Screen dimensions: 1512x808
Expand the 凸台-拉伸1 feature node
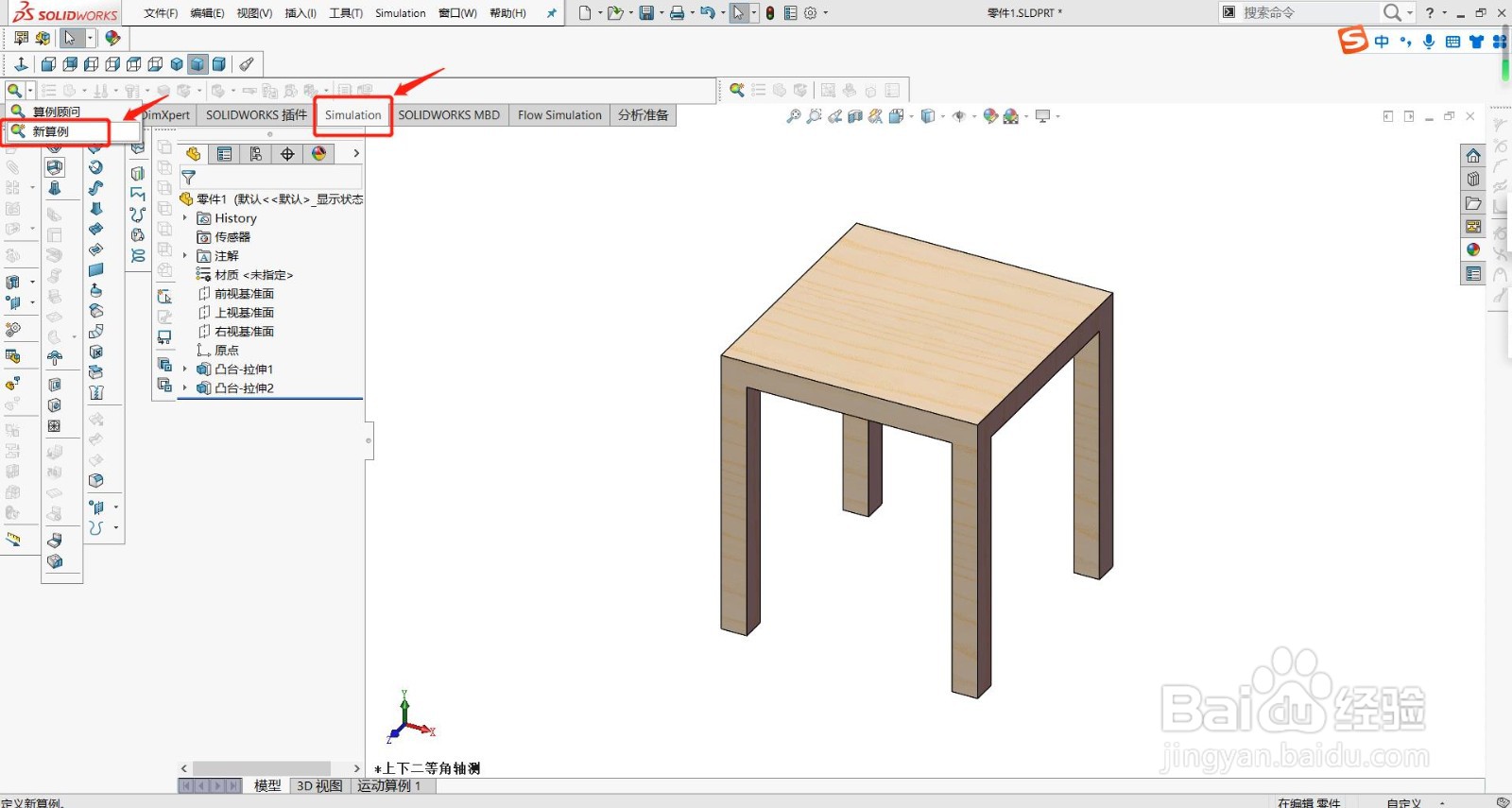pos(185,370)
